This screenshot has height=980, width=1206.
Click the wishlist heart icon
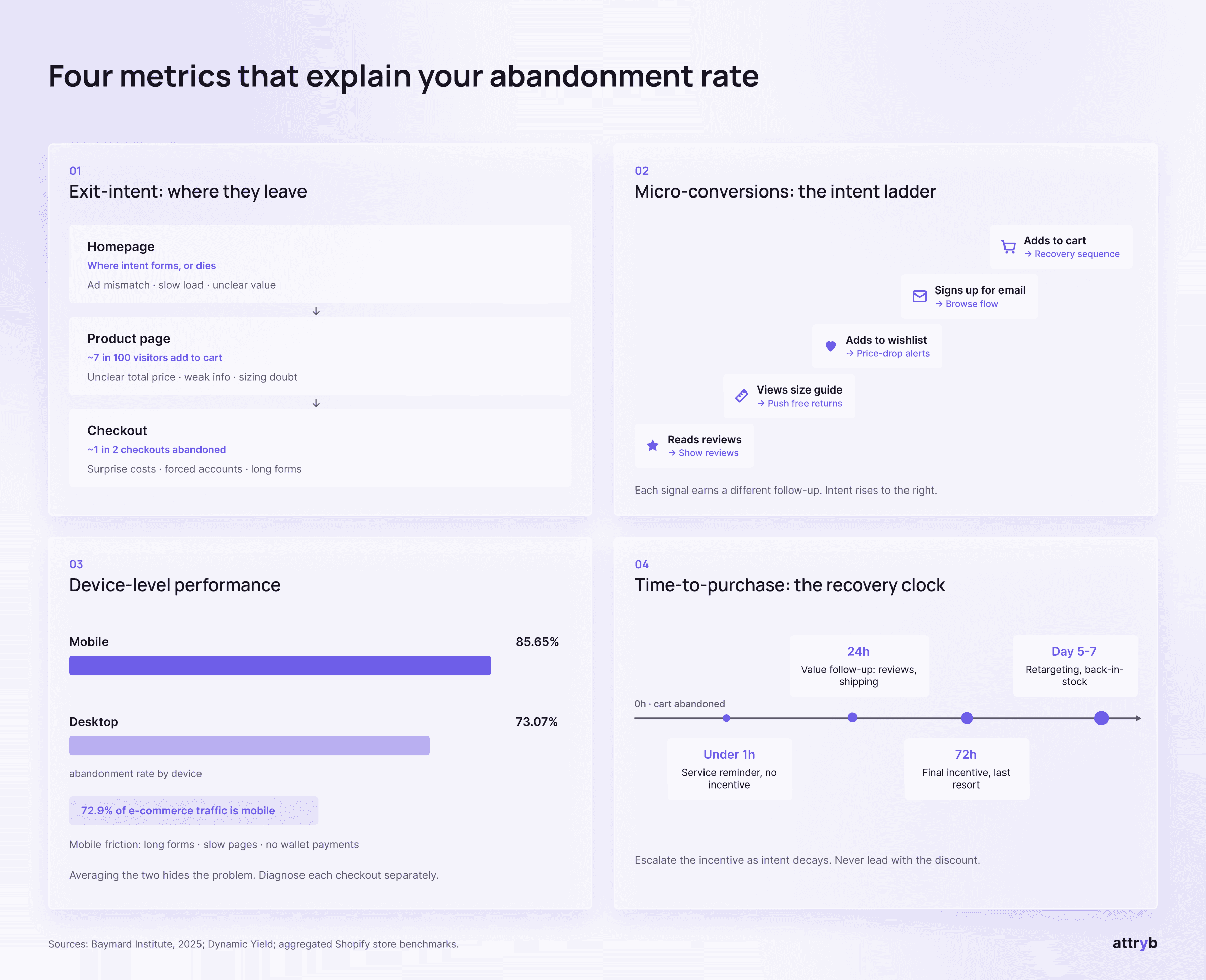830,346
